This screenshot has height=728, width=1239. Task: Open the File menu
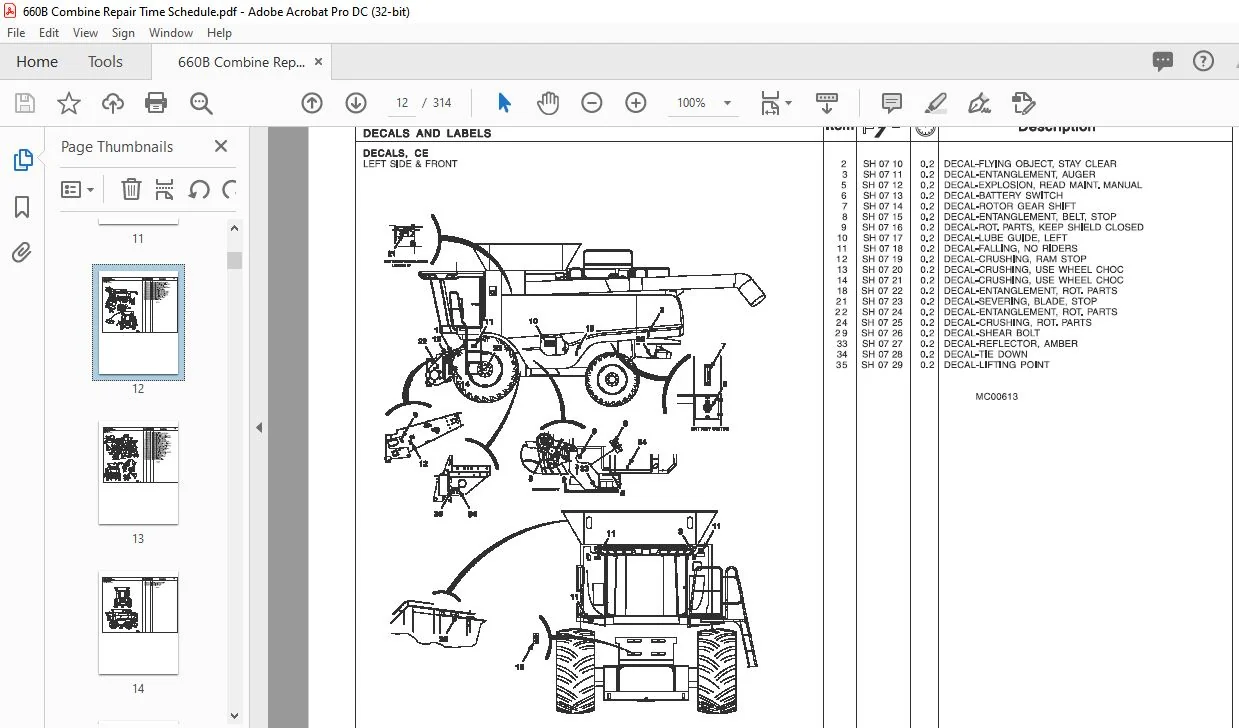pyautogui.click(x=16, y=33)
